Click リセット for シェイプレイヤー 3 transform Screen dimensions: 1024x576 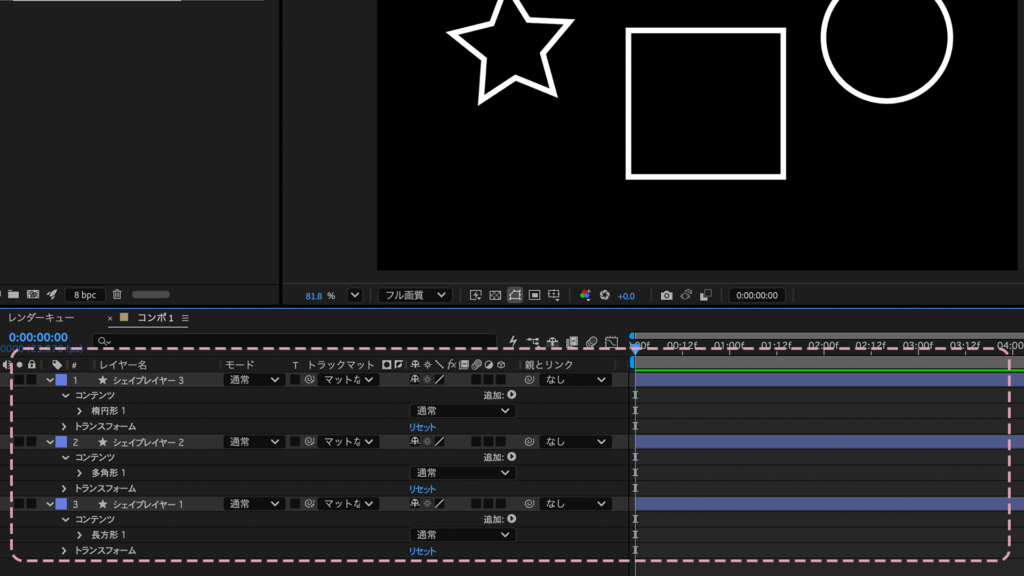tap(422, 426)
